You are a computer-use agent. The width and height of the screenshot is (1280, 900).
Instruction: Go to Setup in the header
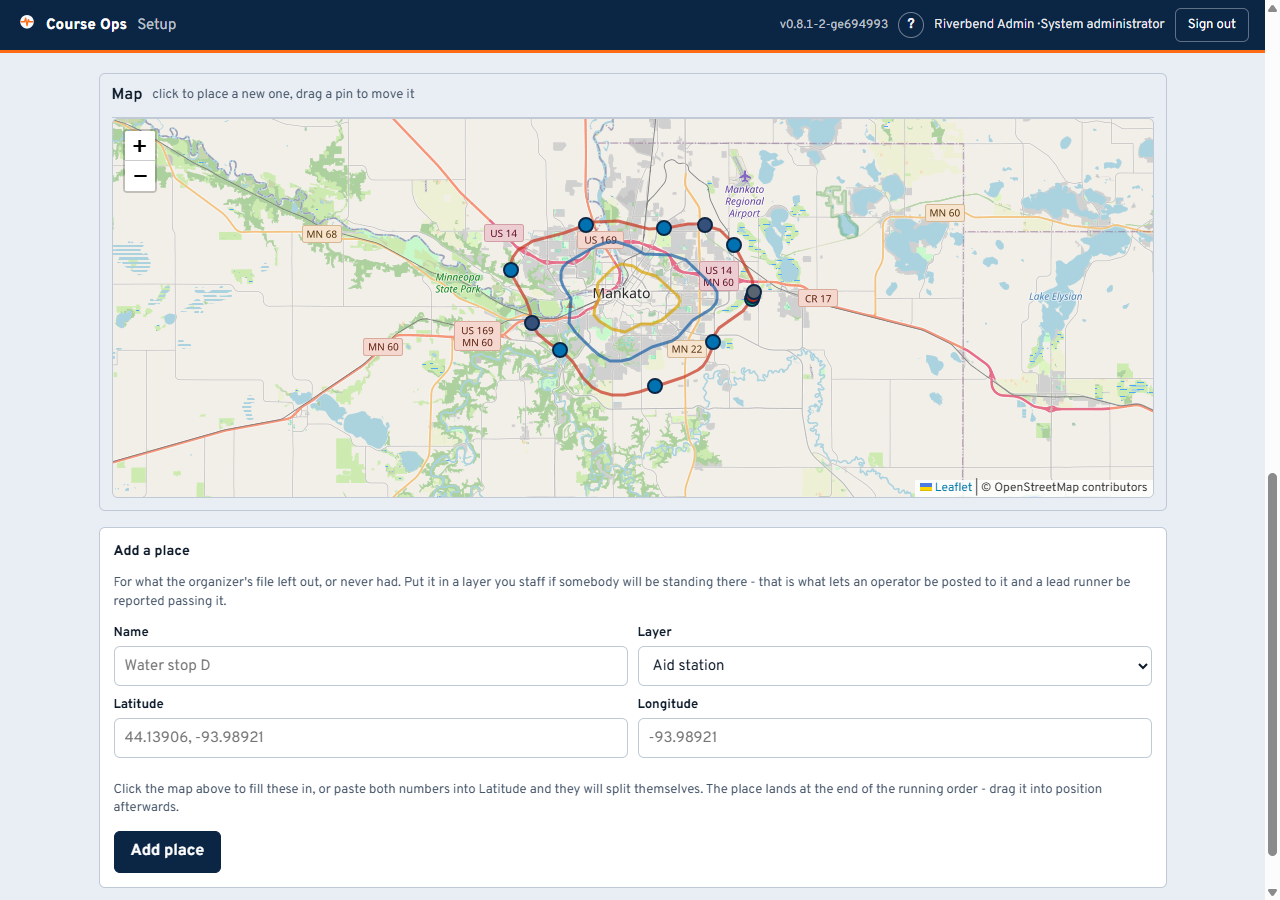click(x=157, y=24)
